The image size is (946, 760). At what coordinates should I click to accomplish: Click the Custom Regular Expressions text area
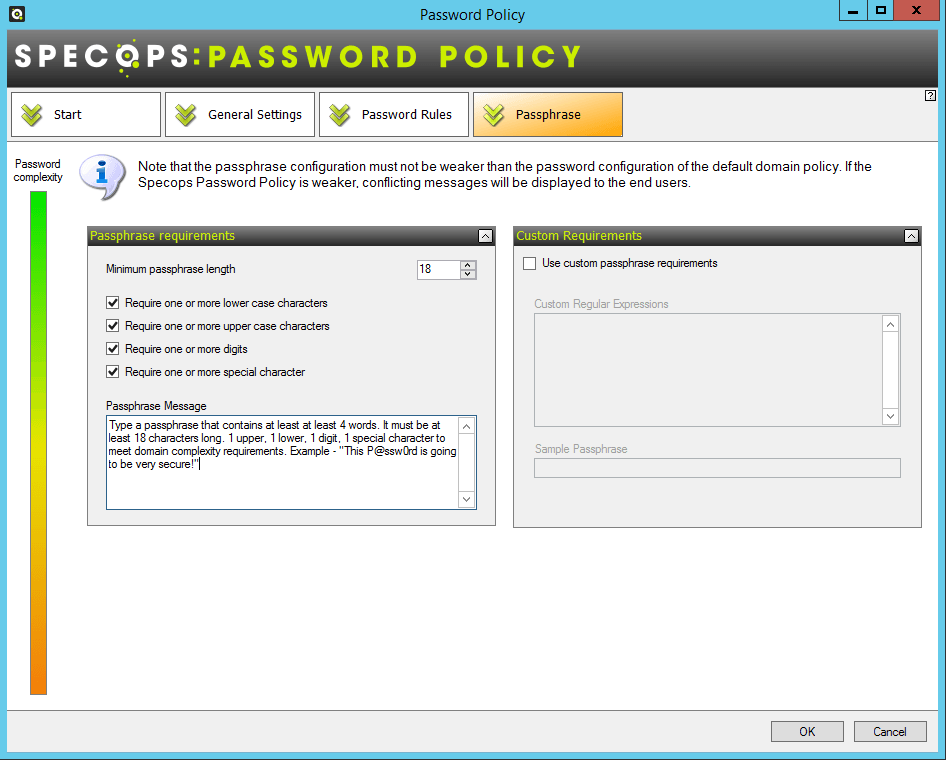708,370
